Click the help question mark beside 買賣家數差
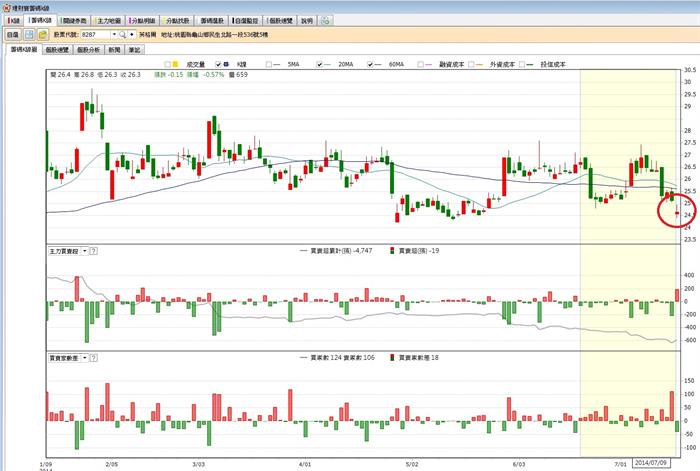700x471 pixels. coord(93,358)
